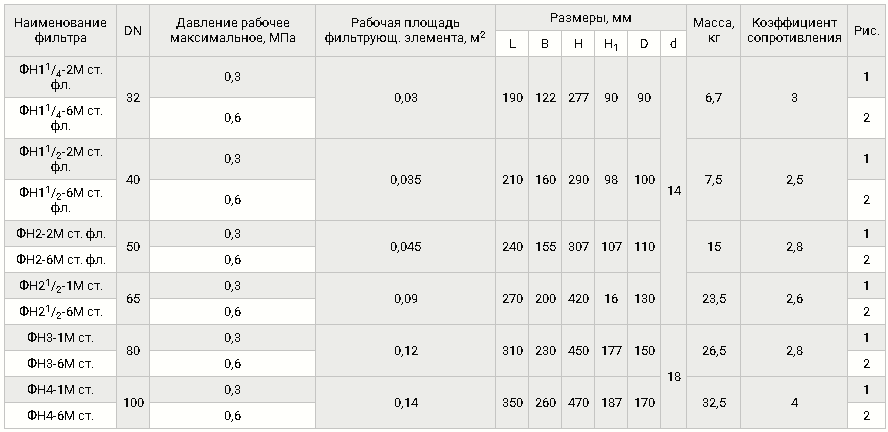The width and height of the screenshot is (888, 432).
Task: Click the d value 14 cell
Action: coord(673,191)
